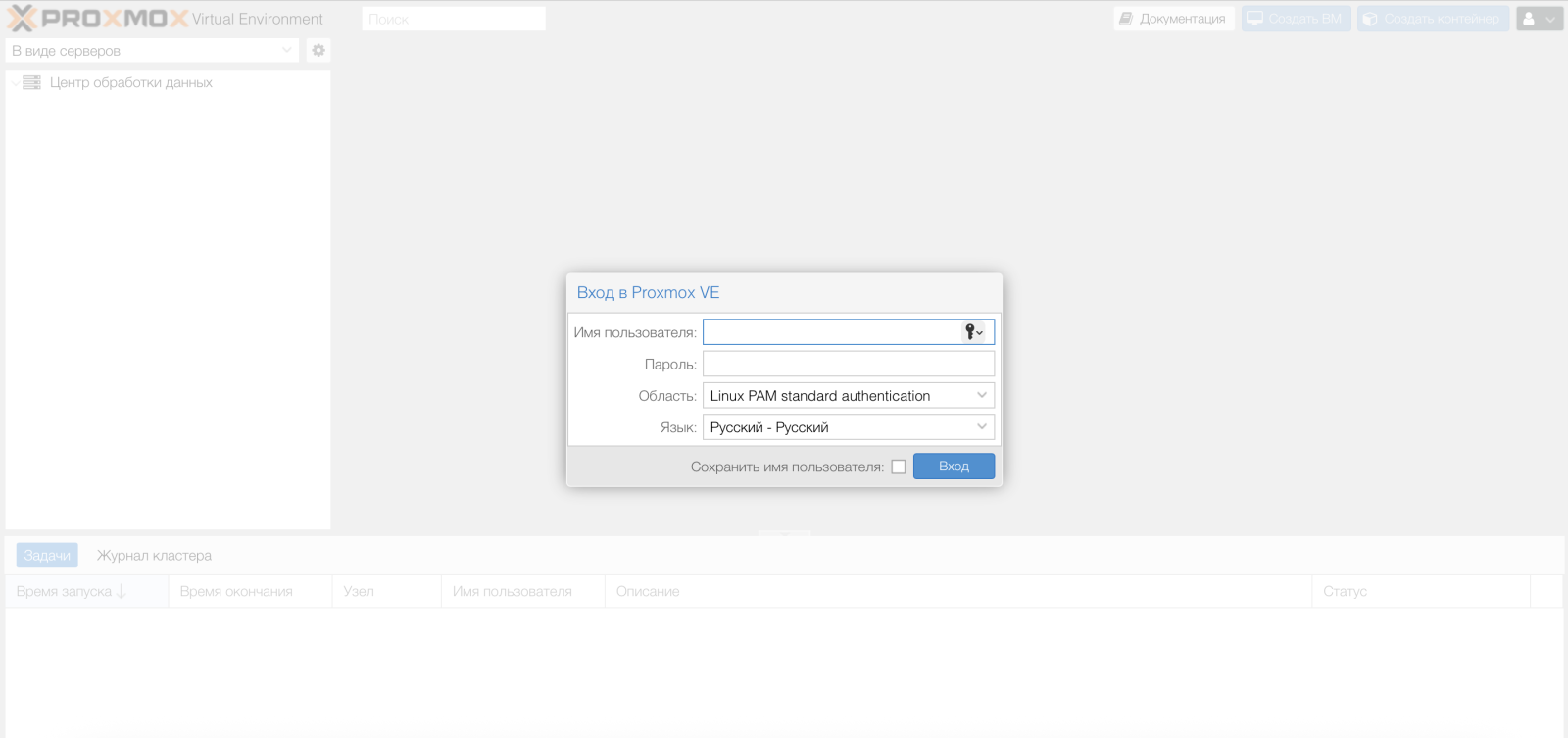The image size is (1568, 738).
Task: Click the Вход в Proxmox VE title
Action: click(648, 292)
